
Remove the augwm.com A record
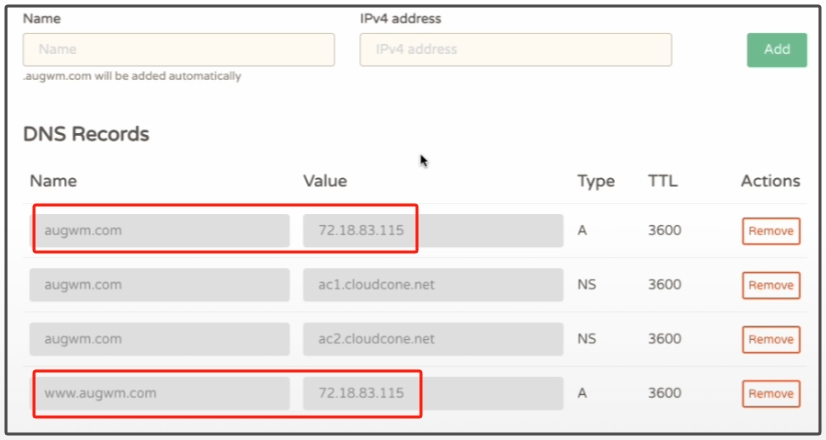point(770,231)
